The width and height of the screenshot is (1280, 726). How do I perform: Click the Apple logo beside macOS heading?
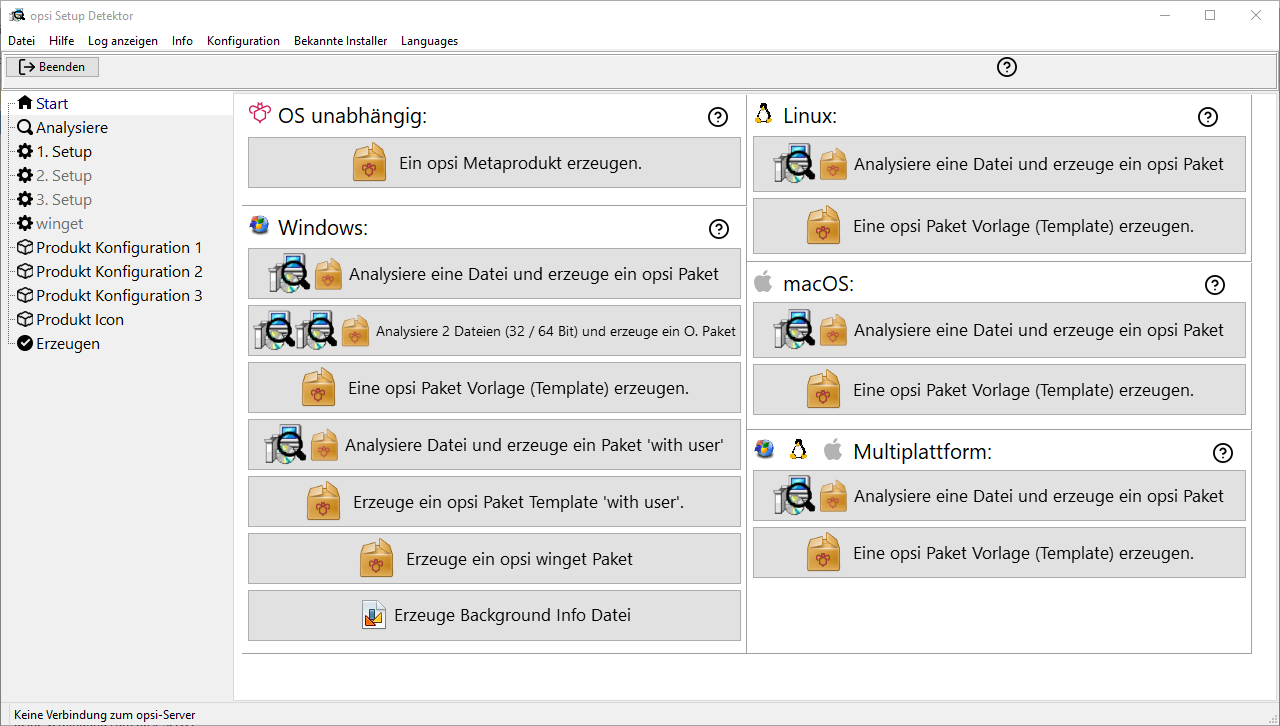(x=763, y=282)
